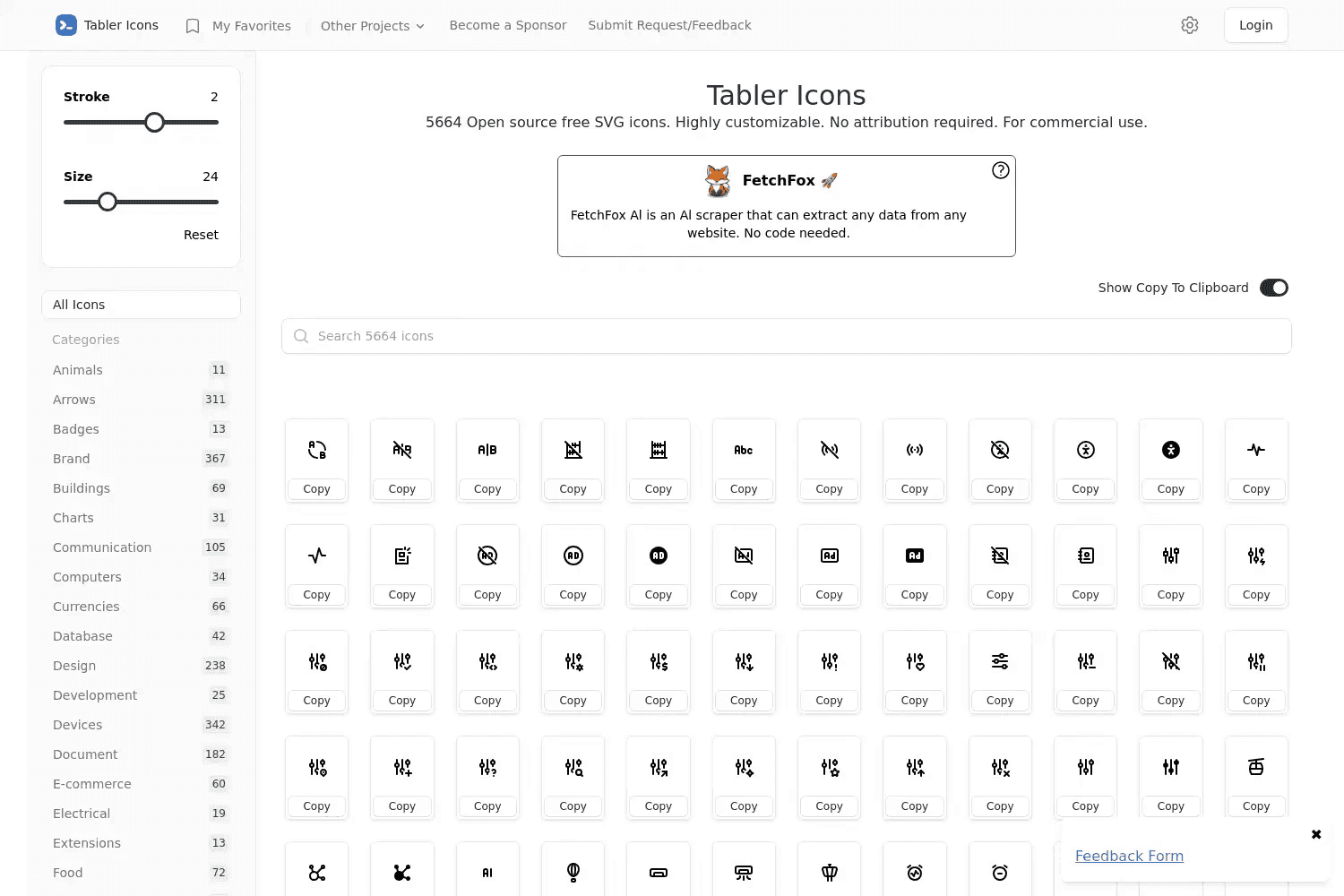1344x896 pixels.
Task: Select the Abc text icon
Action: coord(744,450)
